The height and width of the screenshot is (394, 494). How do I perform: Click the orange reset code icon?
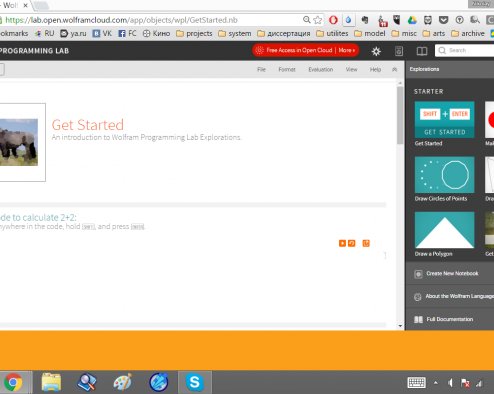pyautogui.click(x=352, y=243)
